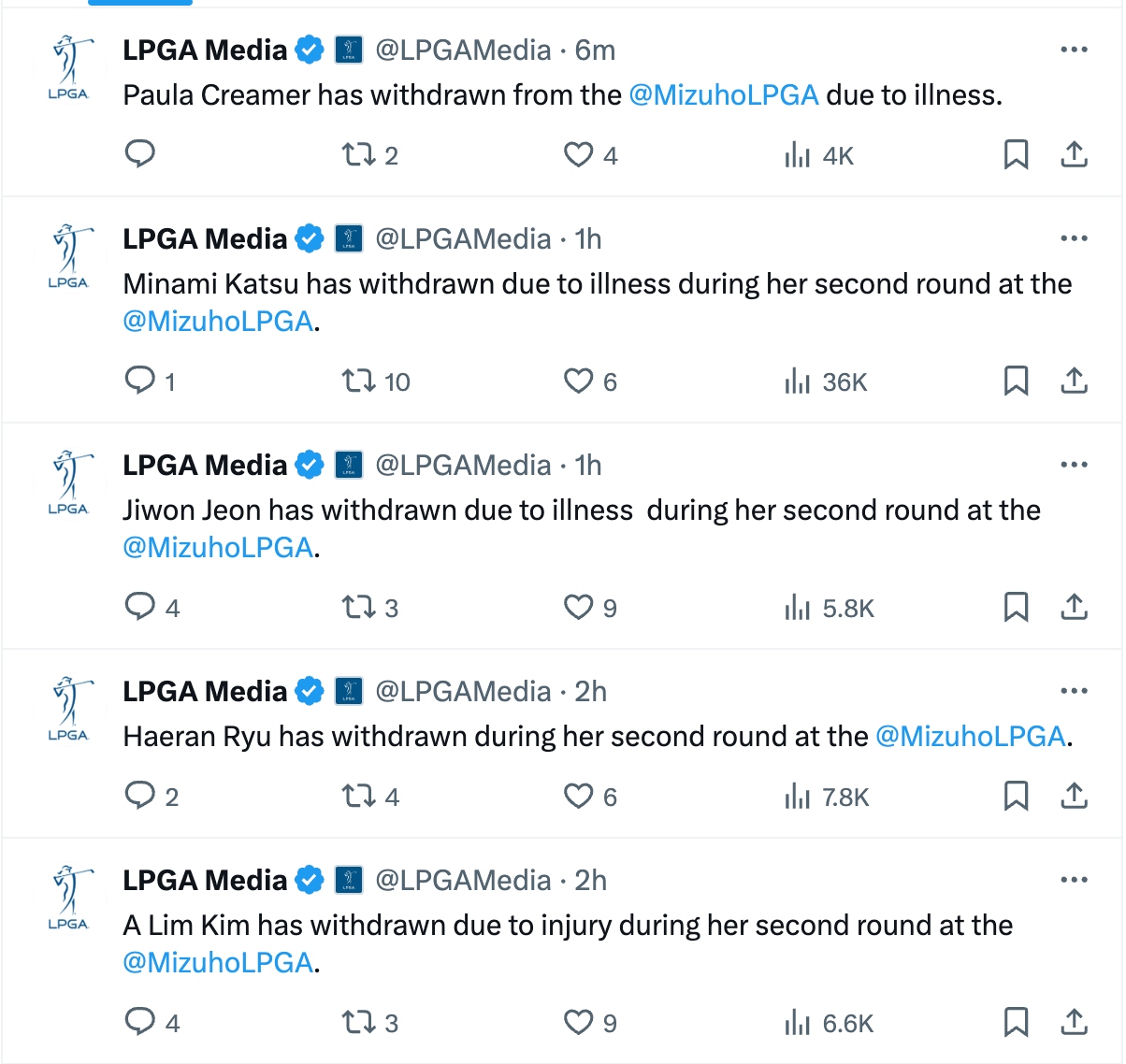The height and width of the screenshot is (1064, 1126).
Task: Click LPGA Media name on Minami Katsu tweet
Action: (205, 239)
